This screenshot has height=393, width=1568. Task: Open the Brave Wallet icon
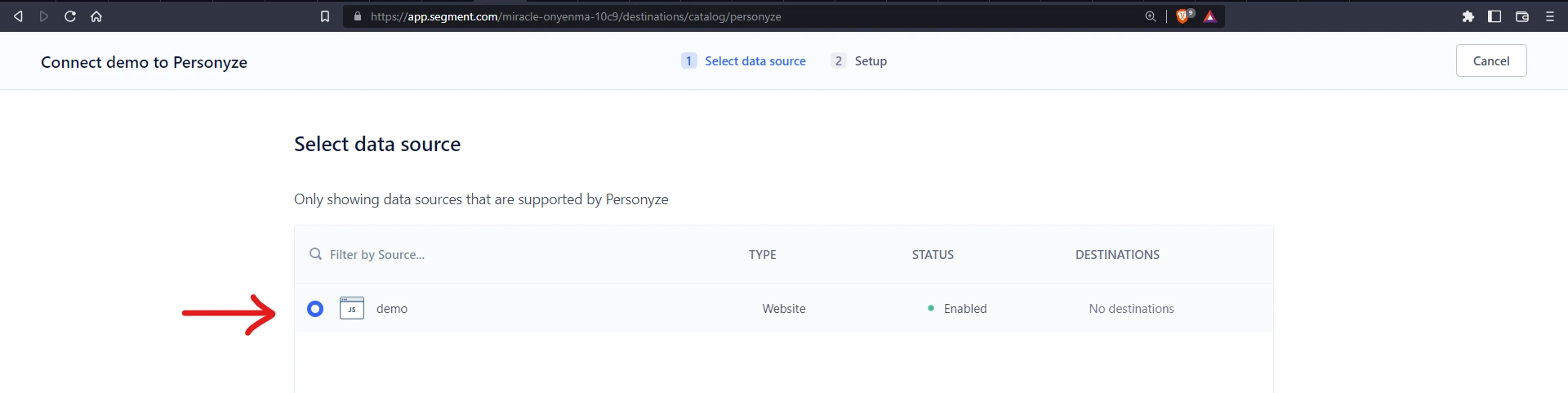click(1522, 16)
